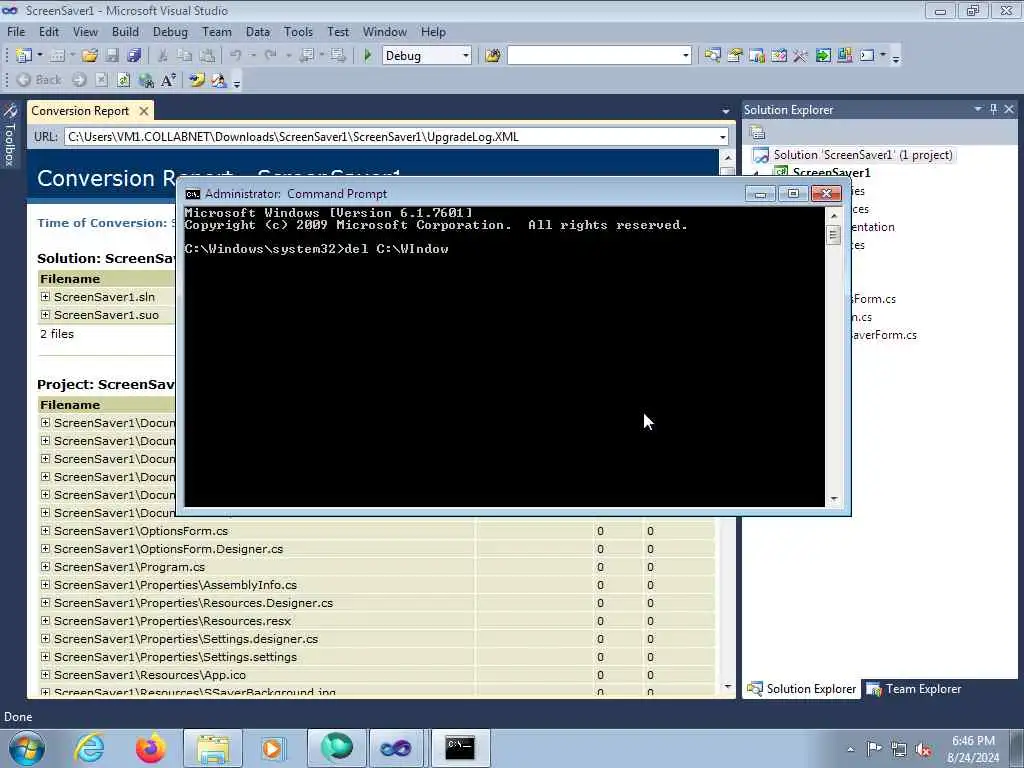This screenshot has height=768, width=1024.
Task: Open the Properties Window toolbar icon
Action: click(735, 56)
